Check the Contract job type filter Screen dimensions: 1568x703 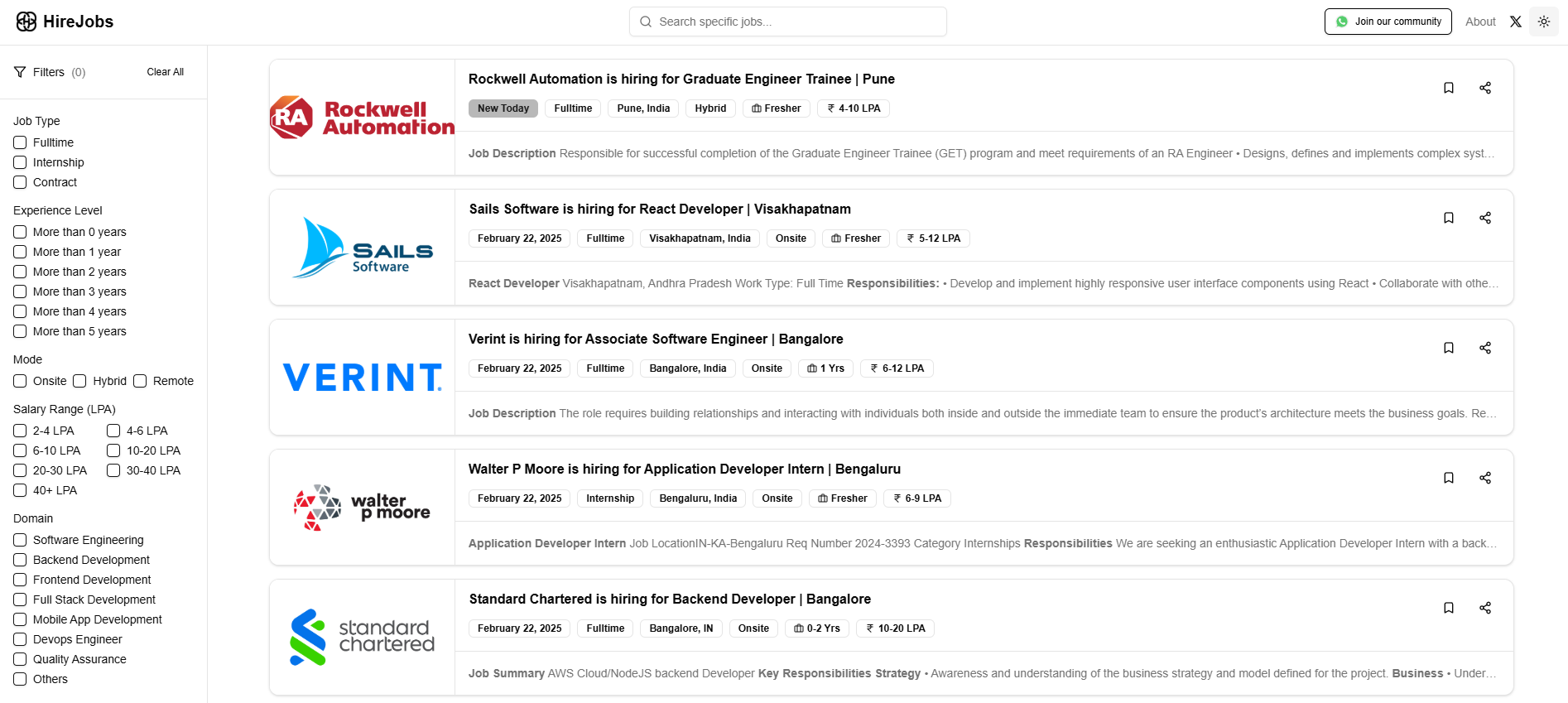(20, 182)
